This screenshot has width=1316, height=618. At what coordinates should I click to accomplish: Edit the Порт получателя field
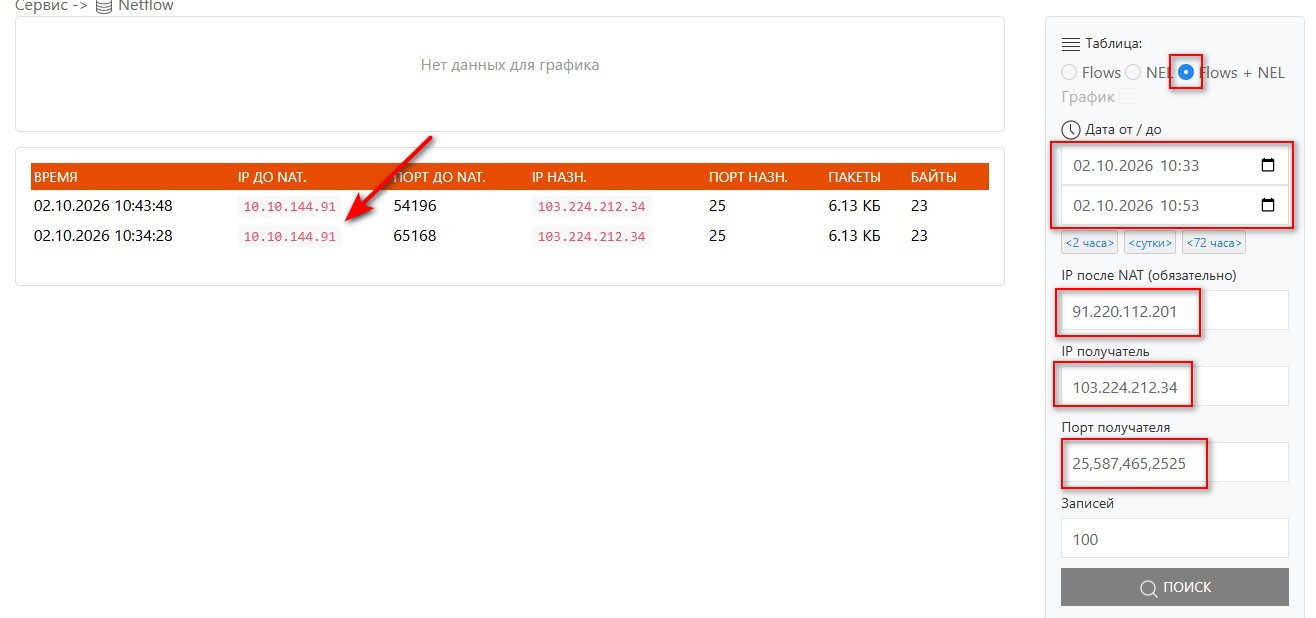pyautogui.click(x=1175, y=463)
